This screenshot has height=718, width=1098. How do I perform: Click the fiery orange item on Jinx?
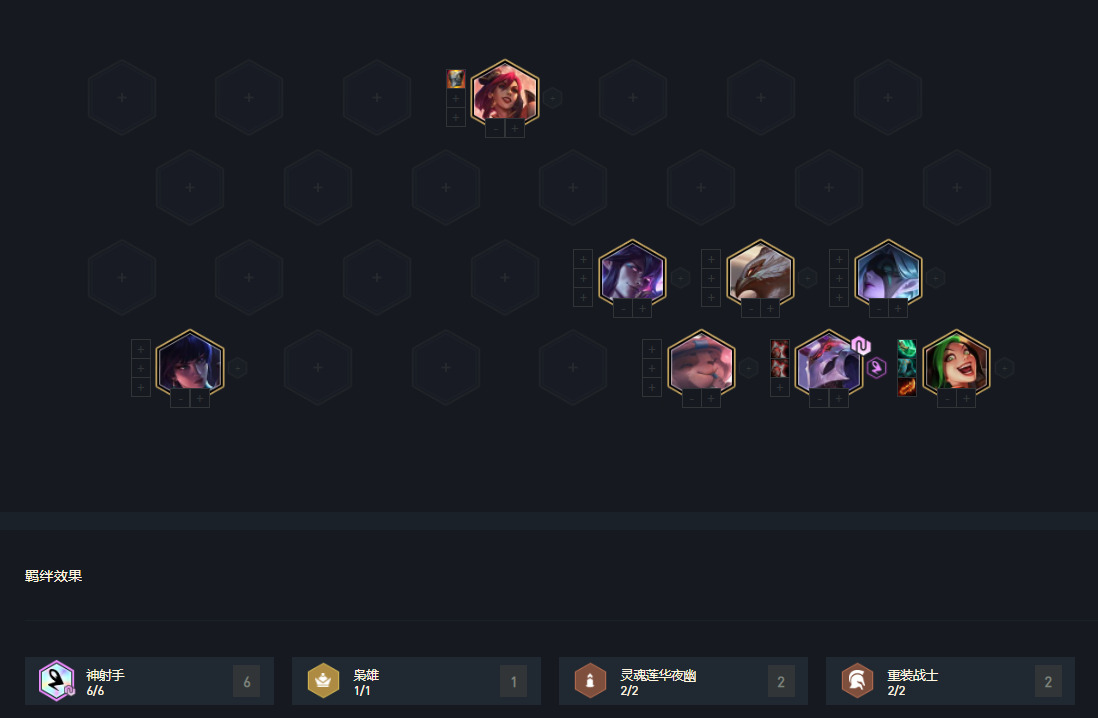(x=907, y=387)
